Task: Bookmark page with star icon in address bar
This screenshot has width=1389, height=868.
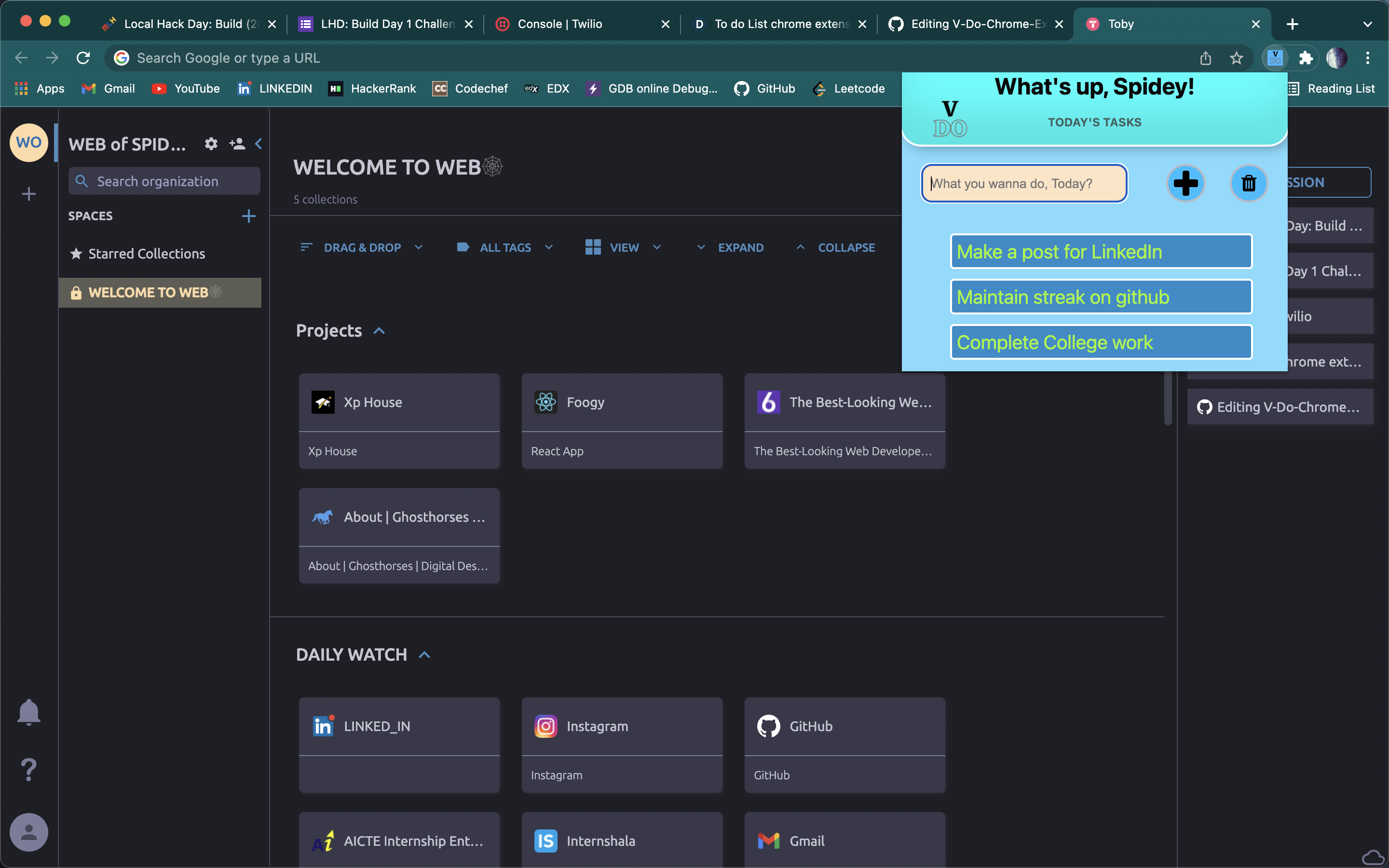Action: click(1236, 58)
